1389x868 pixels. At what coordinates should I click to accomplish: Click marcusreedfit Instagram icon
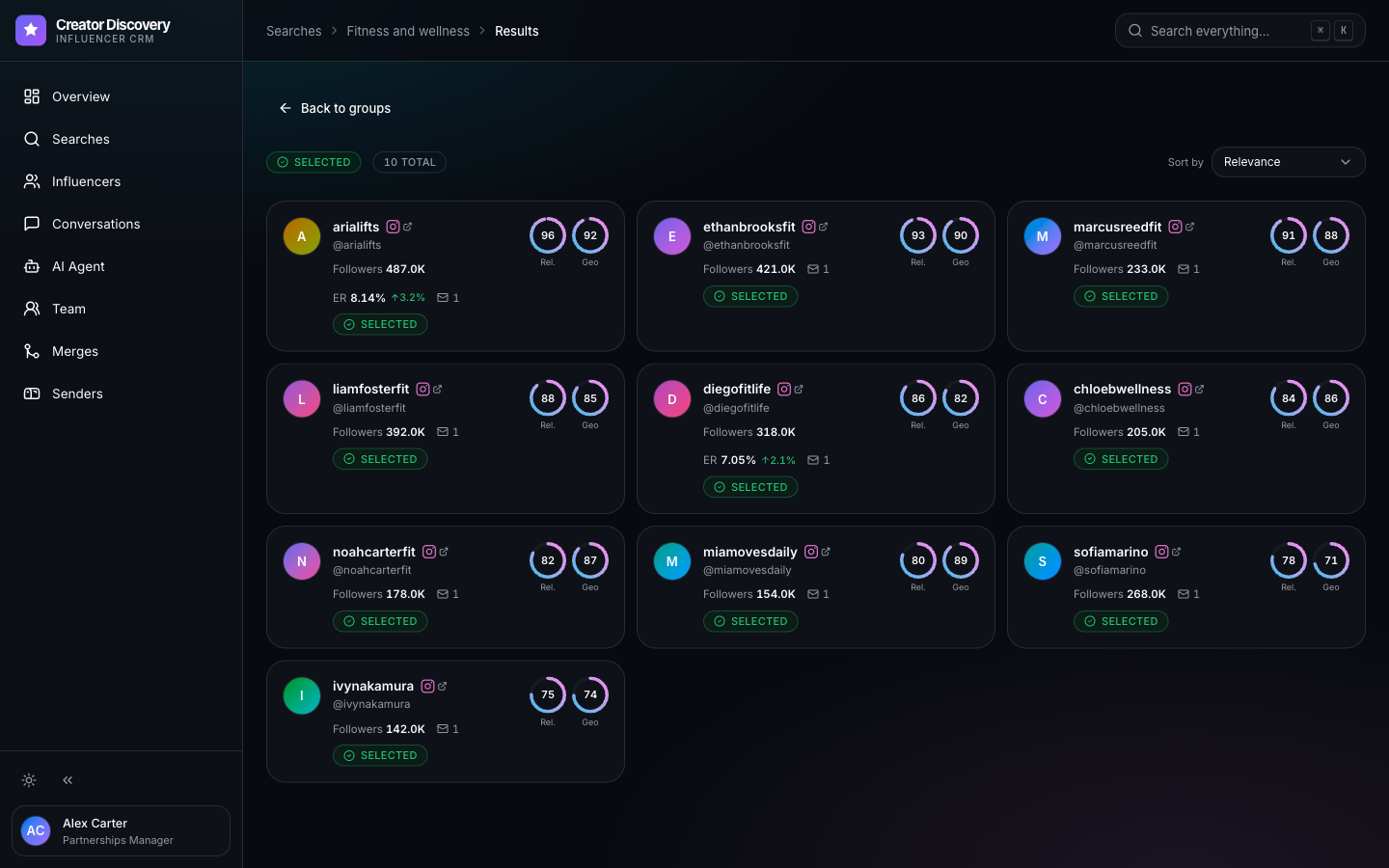1175,227
